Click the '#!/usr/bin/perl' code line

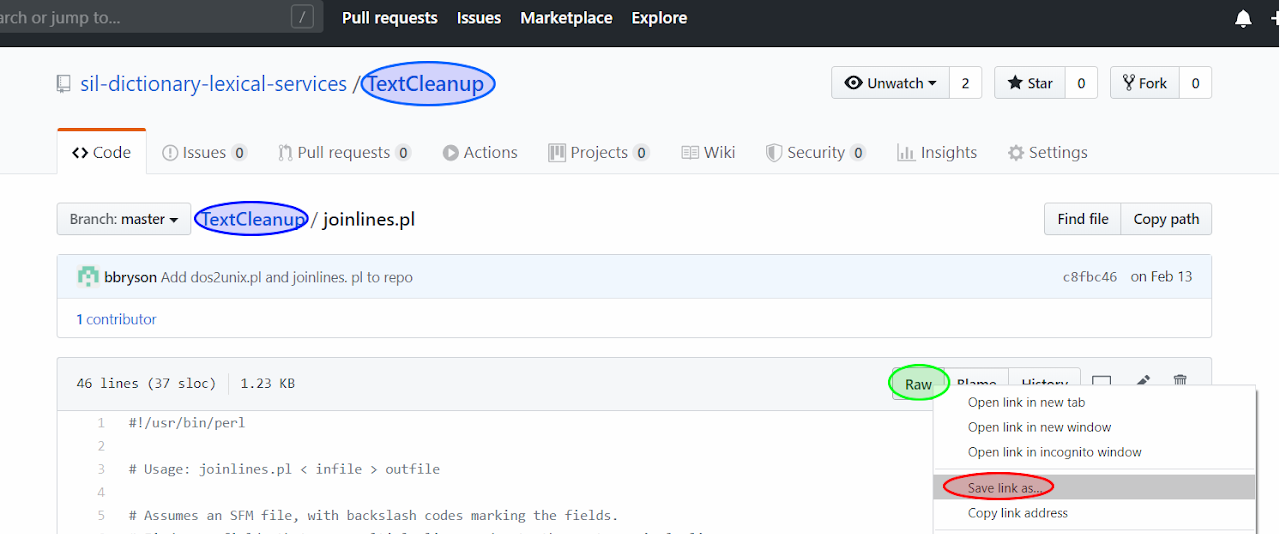click(x=187, y=422)
